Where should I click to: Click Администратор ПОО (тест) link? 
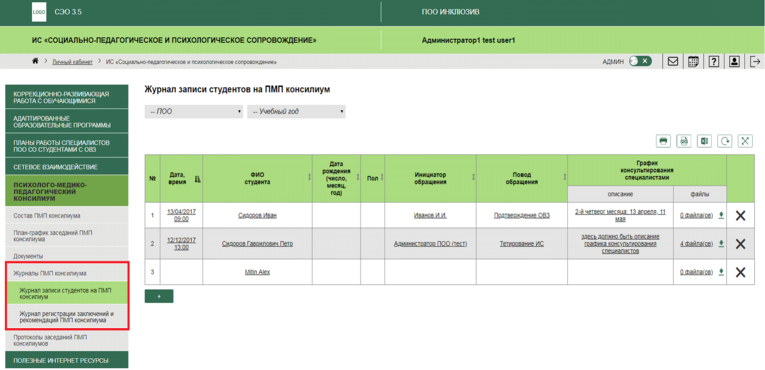point(430,244)
